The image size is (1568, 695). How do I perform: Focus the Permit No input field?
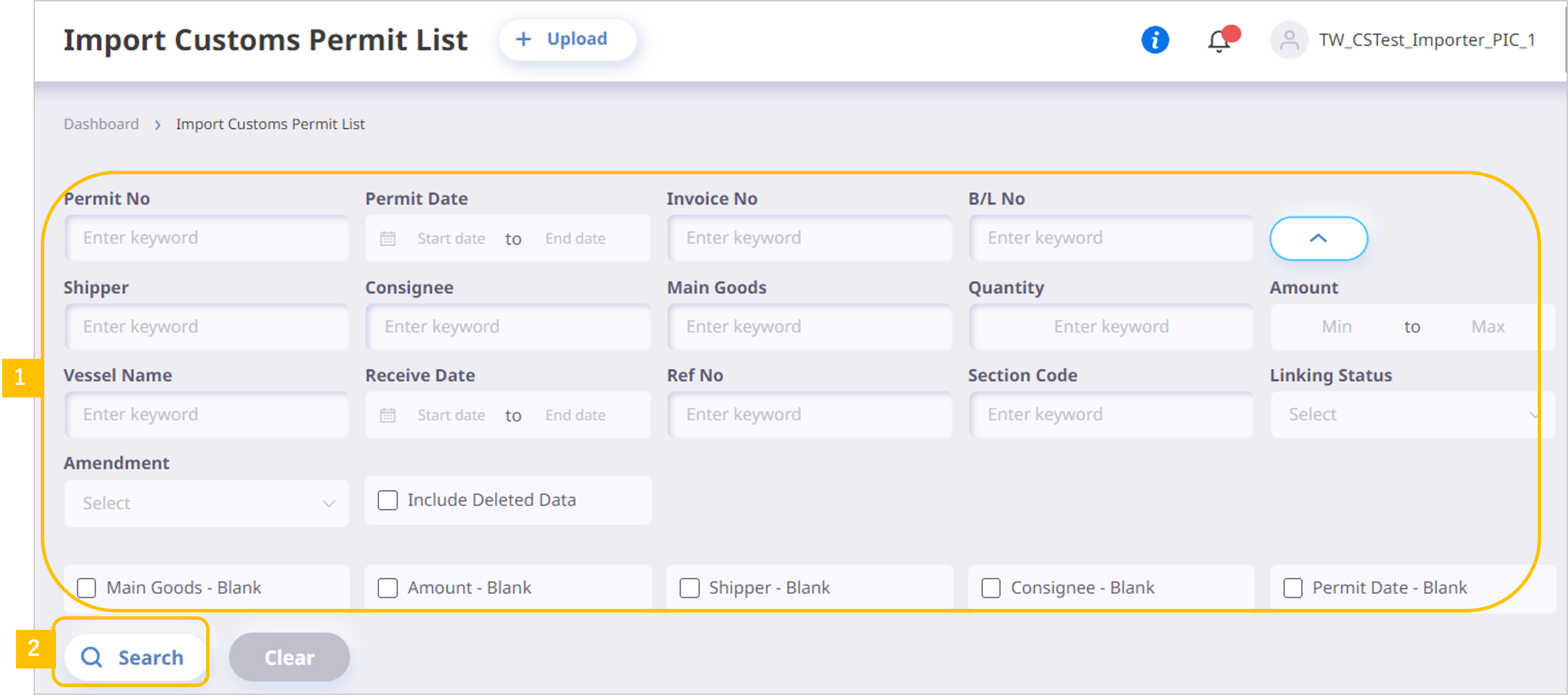coord(206,238)
